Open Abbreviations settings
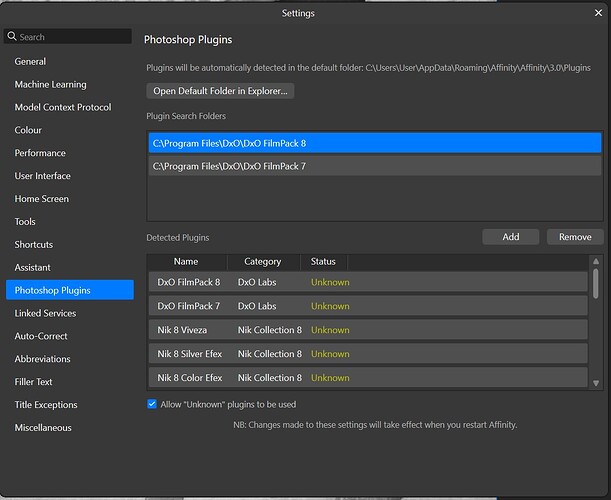This screenshot has height=500, width=611. click(42, 359)
